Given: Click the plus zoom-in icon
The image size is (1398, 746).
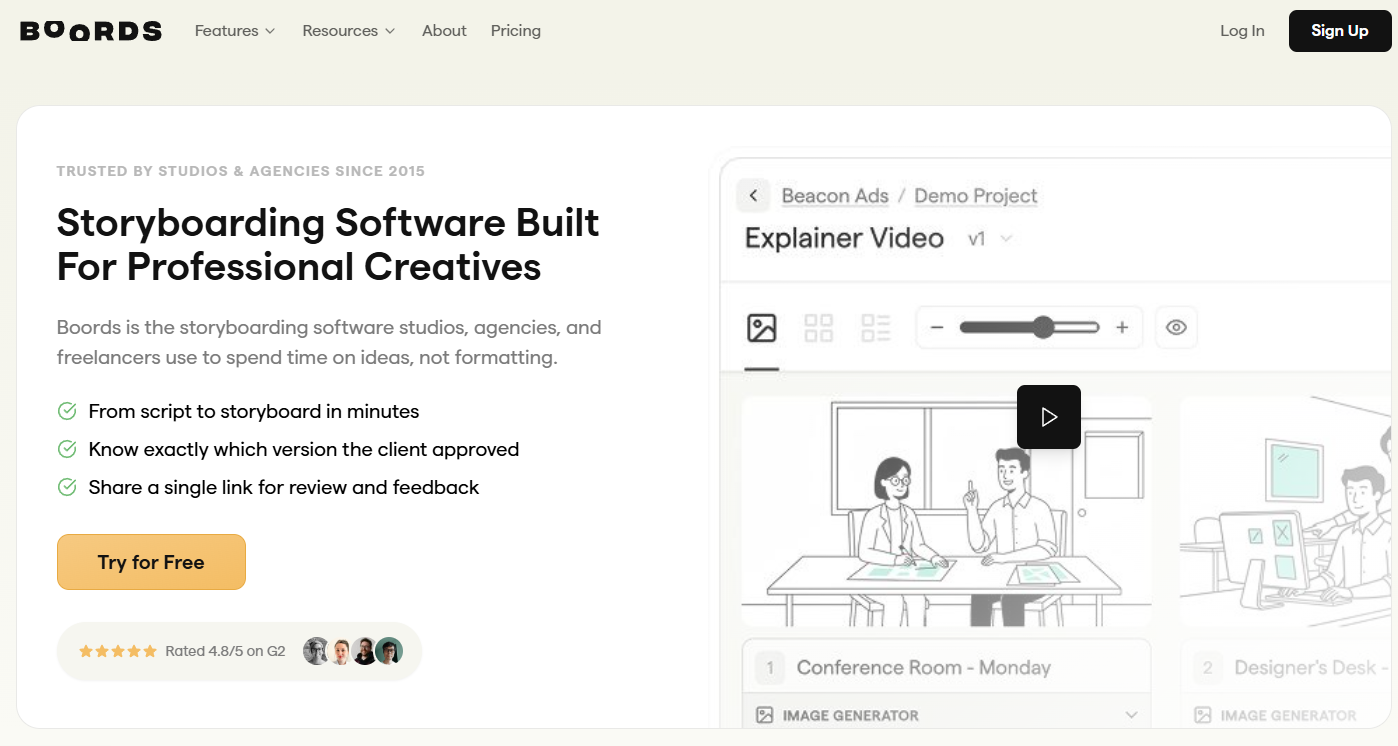Looking at the screenshot, I should click(x=1122, y=328).
